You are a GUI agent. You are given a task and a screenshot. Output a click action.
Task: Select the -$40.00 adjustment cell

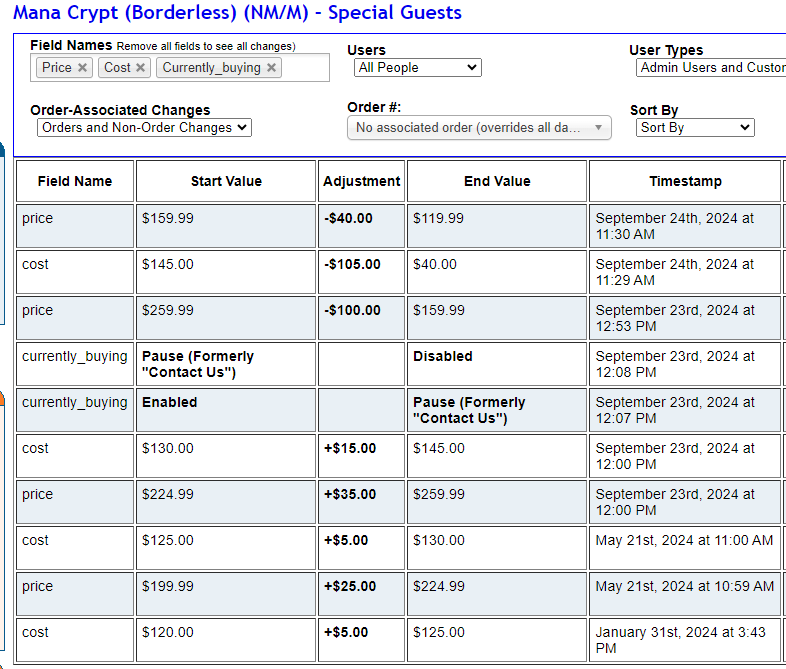click(x=361, y=226)
